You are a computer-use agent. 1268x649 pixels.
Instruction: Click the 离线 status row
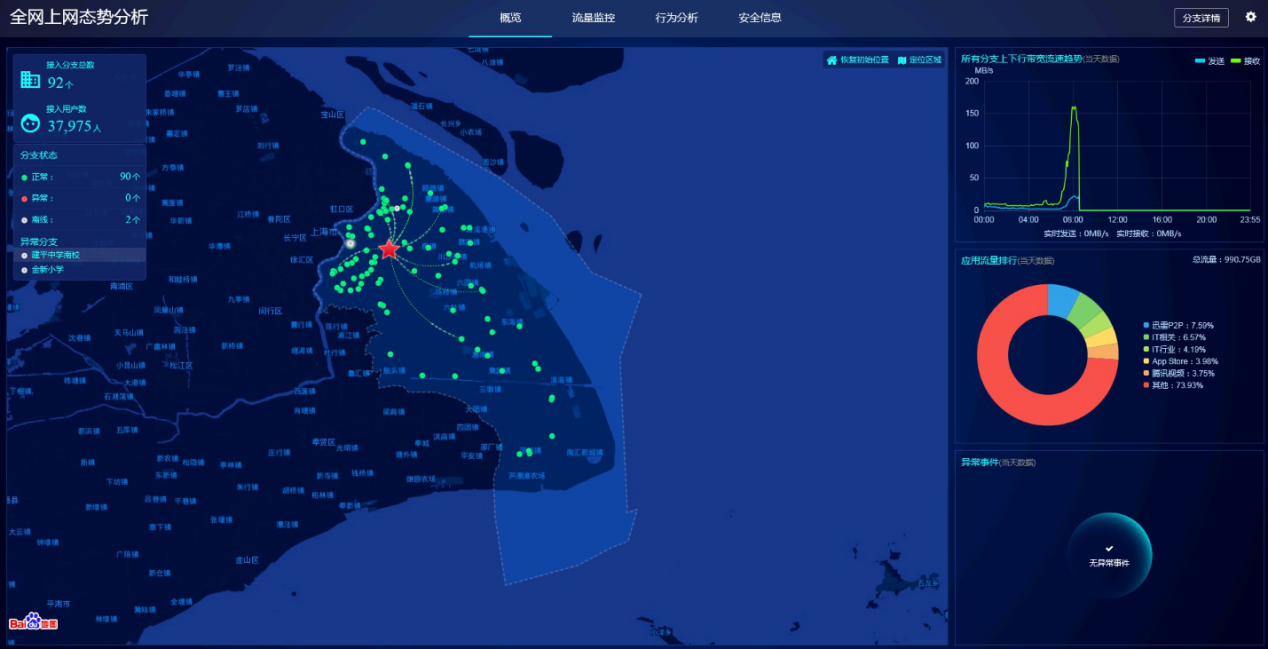coord(80,219)
